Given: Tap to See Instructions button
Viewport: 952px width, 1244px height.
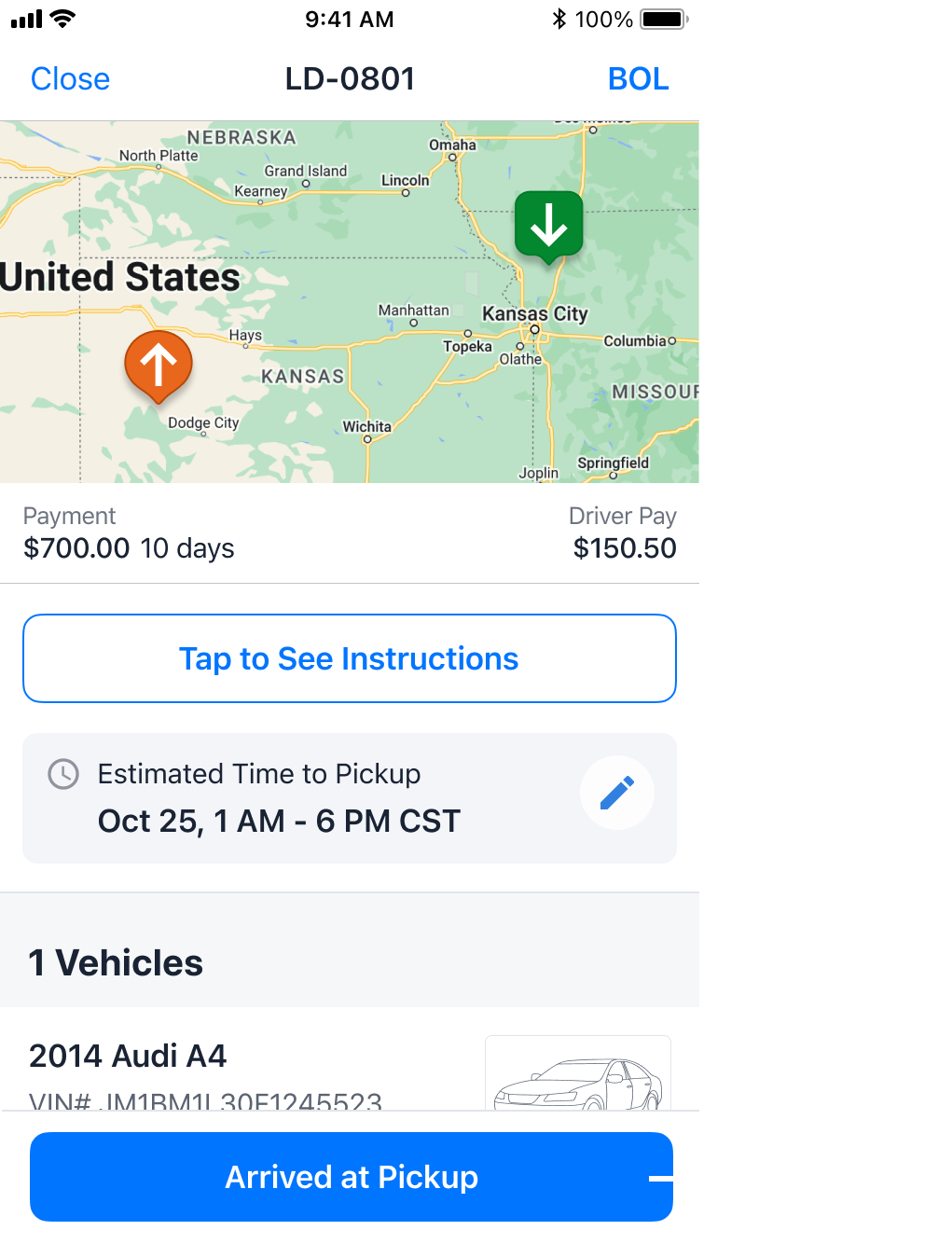Looking at the screenshot, I should [350, 658].
